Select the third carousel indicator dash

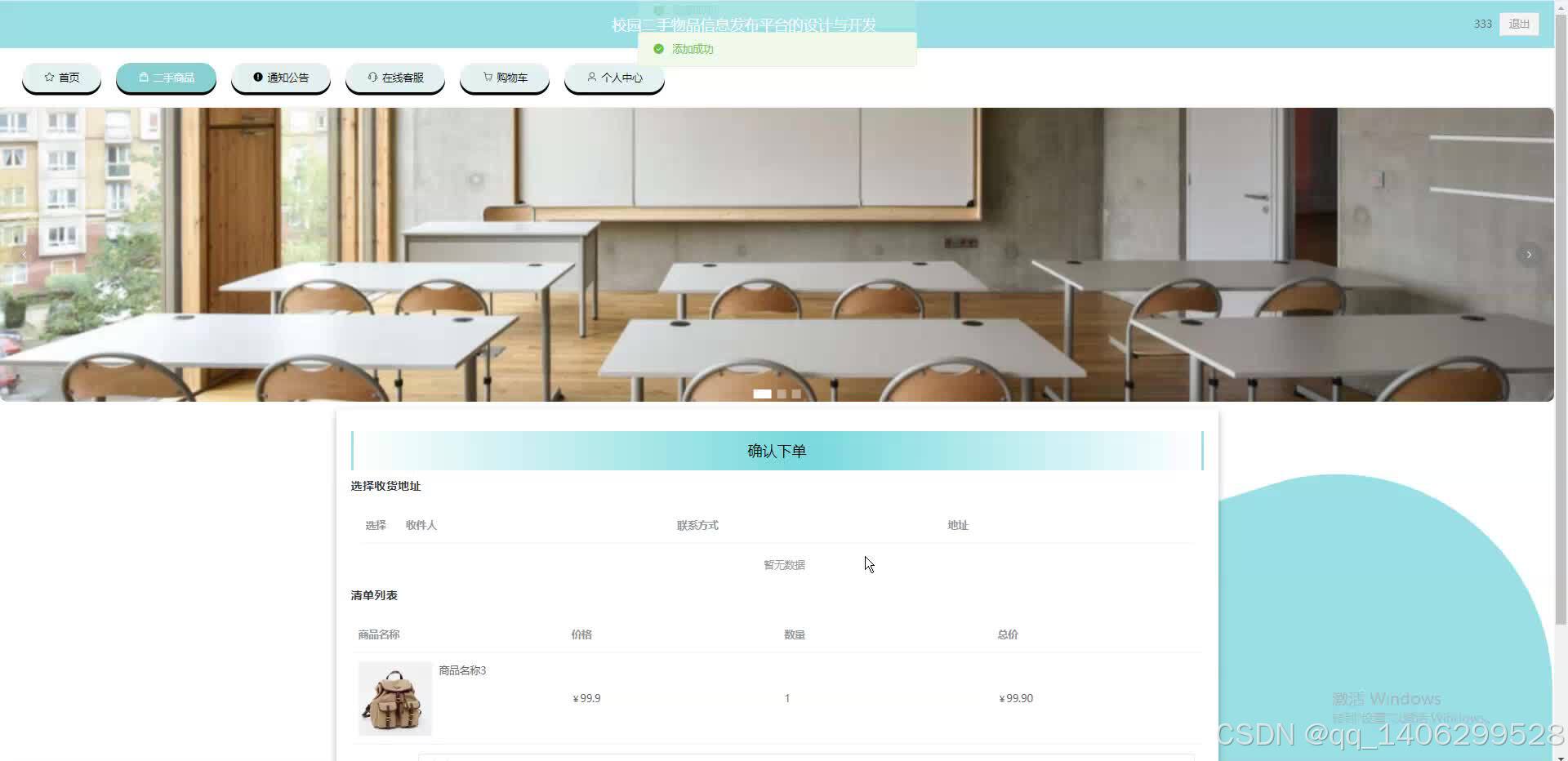click(x=796, y=394)
